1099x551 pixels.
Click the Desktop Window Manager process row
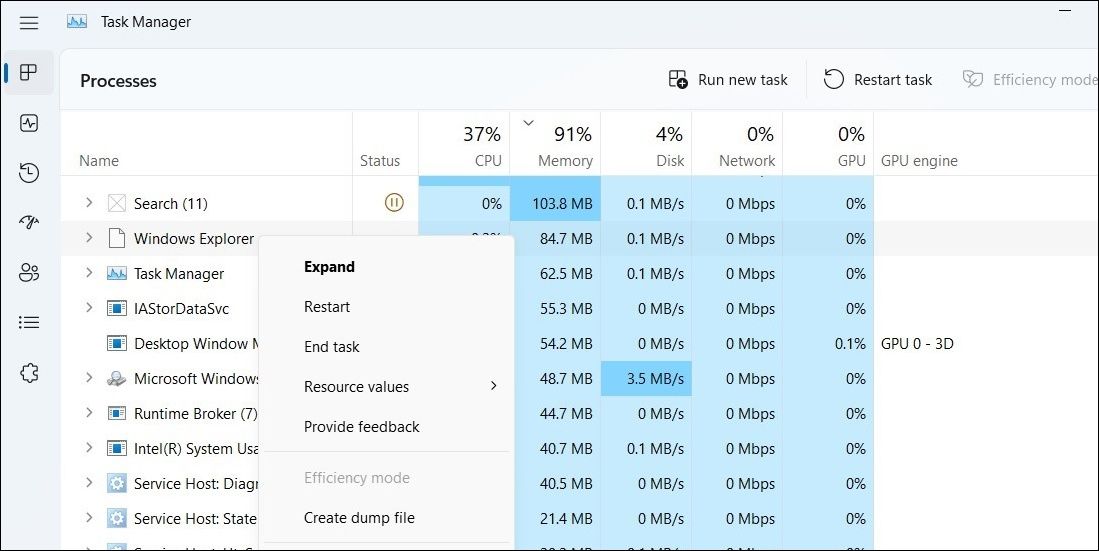pos(190,344)
